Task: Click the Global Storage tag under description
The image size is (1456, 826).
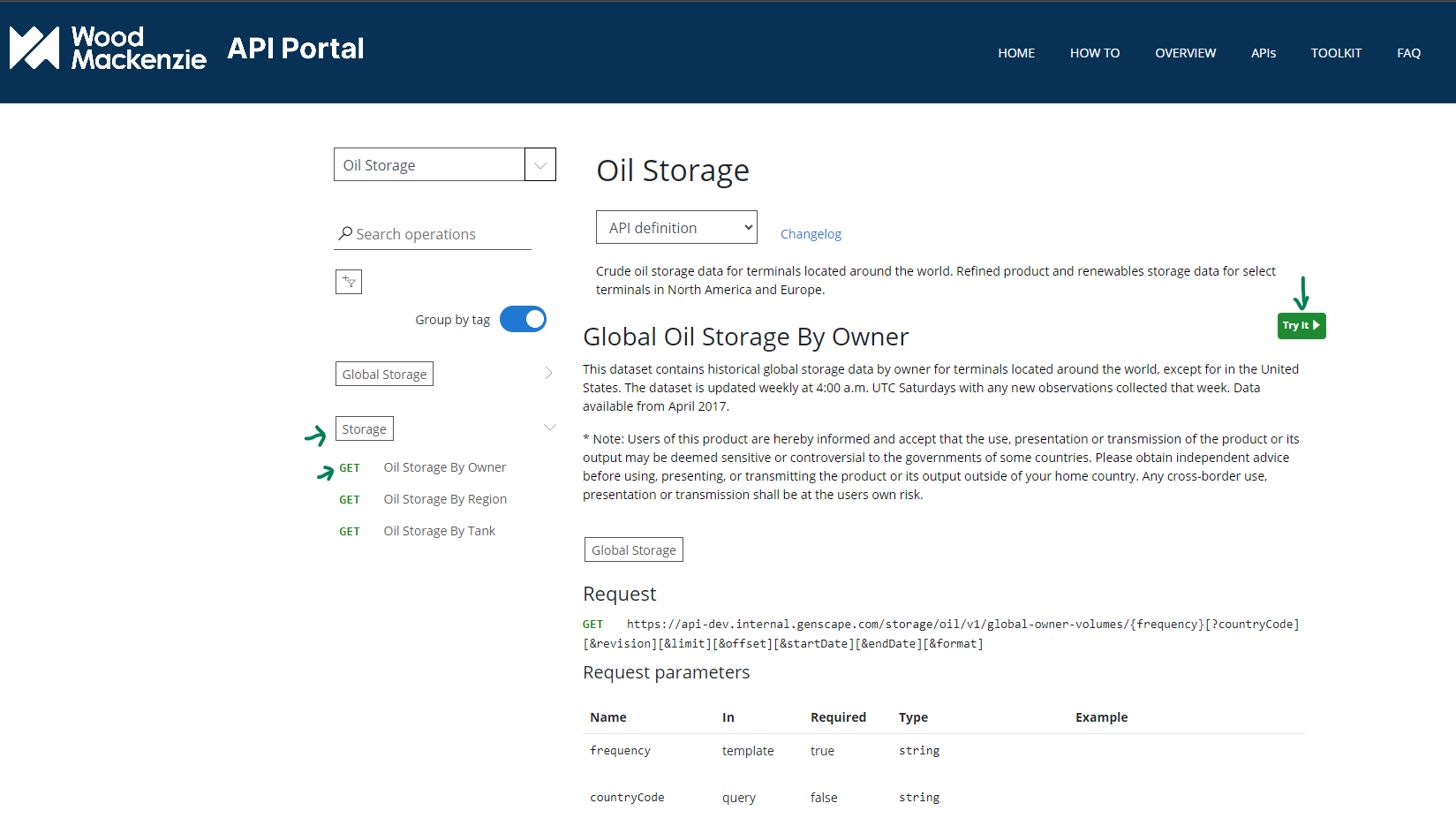Action: coord(633,550)
